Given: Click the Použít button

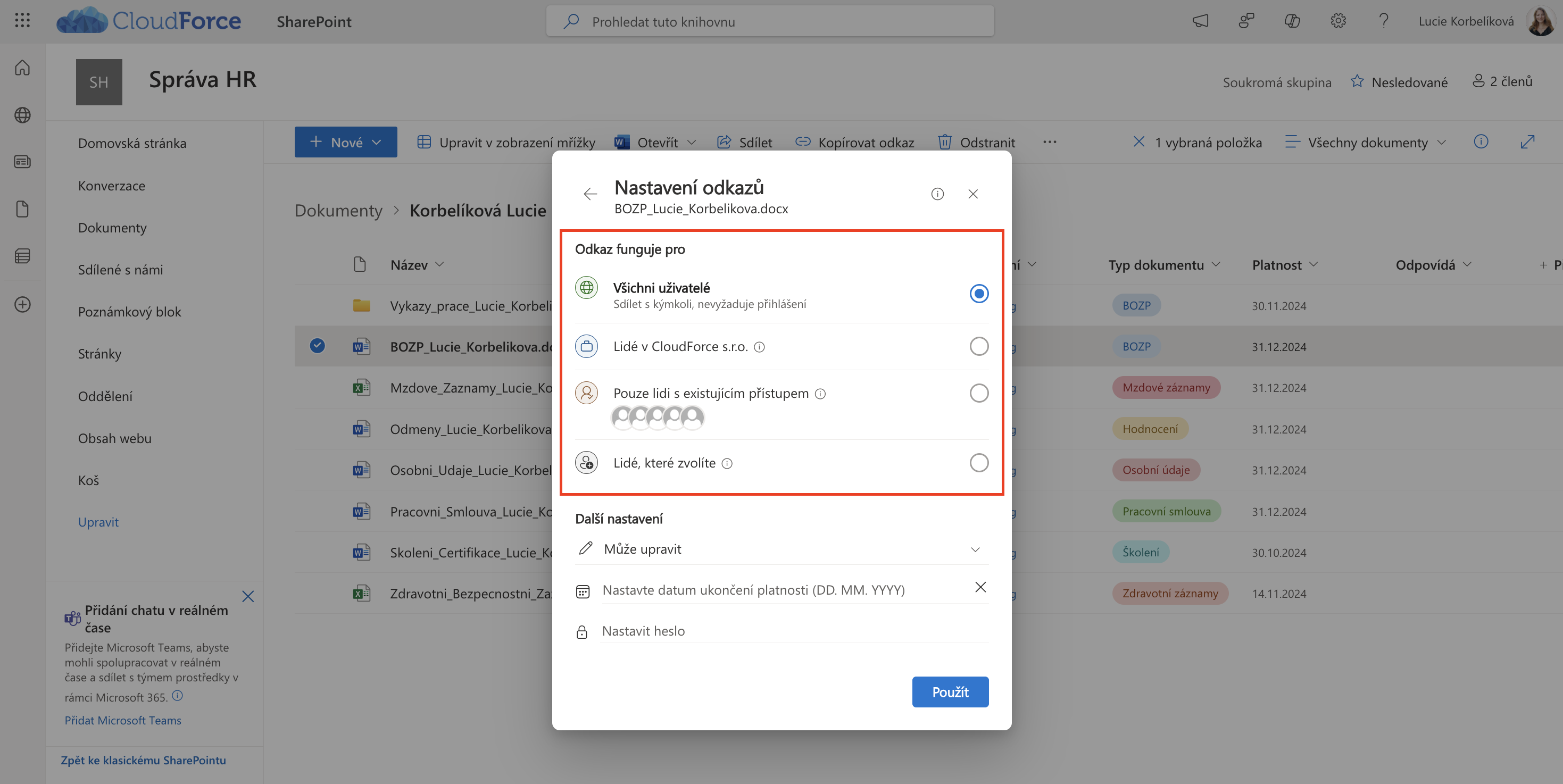Looking at the screenshot, I should click(x=950, y=692).
